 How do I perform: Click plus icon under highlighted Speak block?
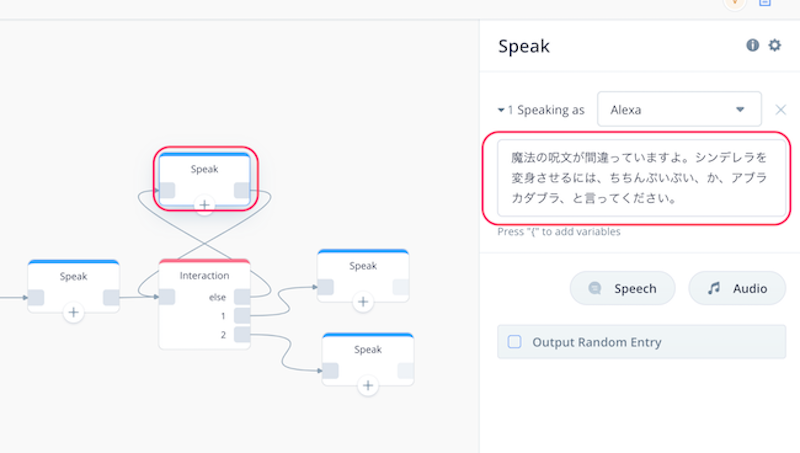click(205, 205)
